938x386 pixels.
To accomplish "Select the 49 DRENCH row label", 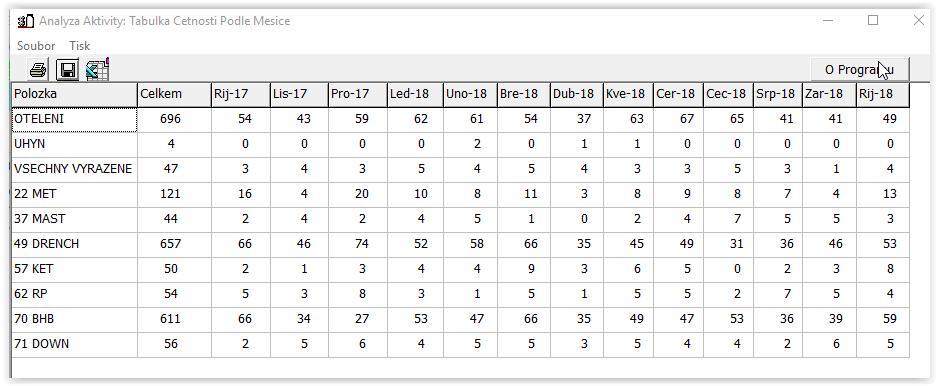I will pyautogui.click(x=75, y=244).
